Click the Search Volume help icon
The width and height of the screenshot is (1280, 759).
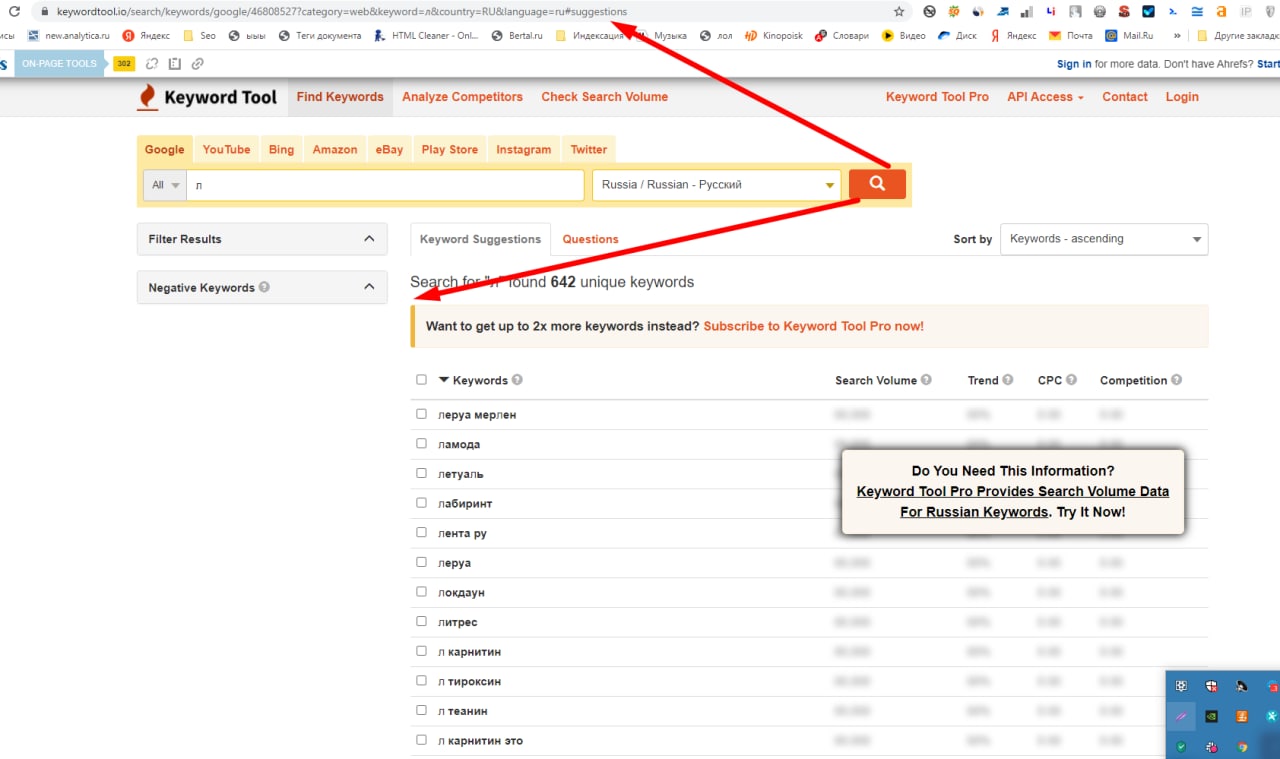(x=926, y=380)
